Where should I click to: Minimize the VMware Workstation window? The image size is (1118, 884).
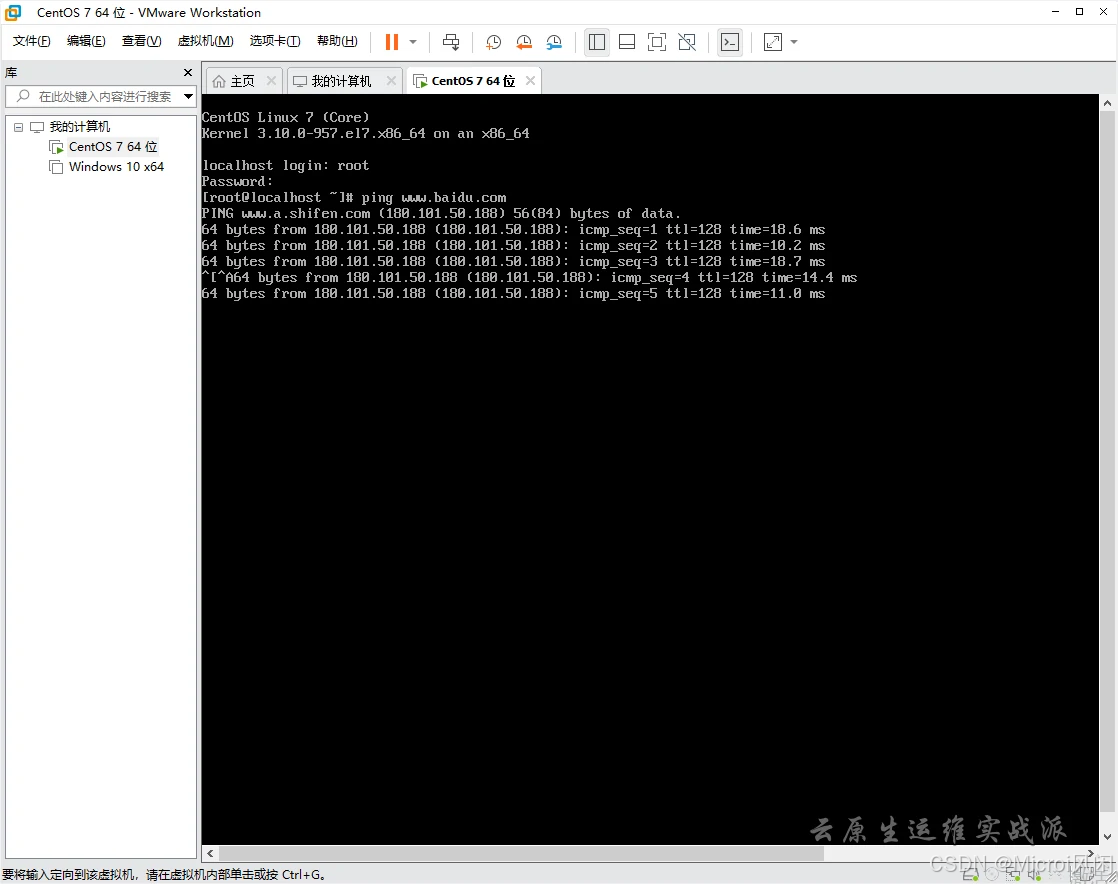(1056, 12)
